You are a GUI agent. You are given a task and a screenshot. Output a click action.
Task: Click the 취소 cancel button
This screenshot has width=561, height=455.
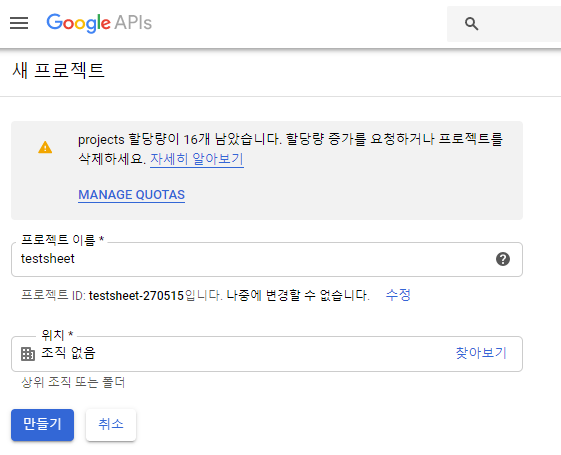click(111, 425)
